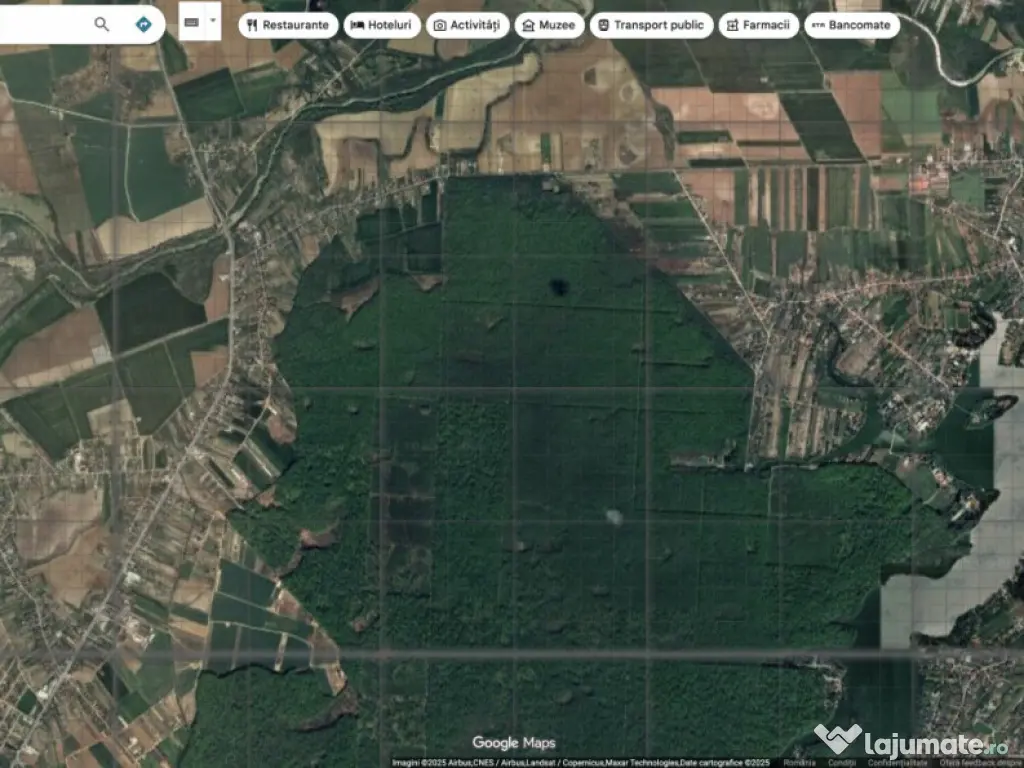This screenshot has width=1024, height=768.
Task: Click the Lajumate.ro watermark logo
Action: (x=910, y=742)
